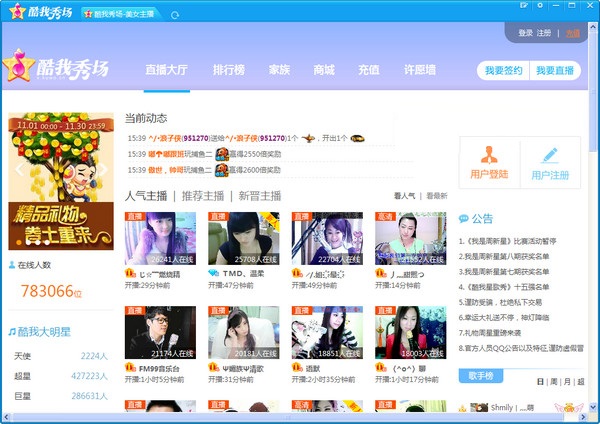The width and height of the screenshot is (600, 424).
Task: Click the crown badge beside 丿灬甜思つ
Action: click(380, 273)
